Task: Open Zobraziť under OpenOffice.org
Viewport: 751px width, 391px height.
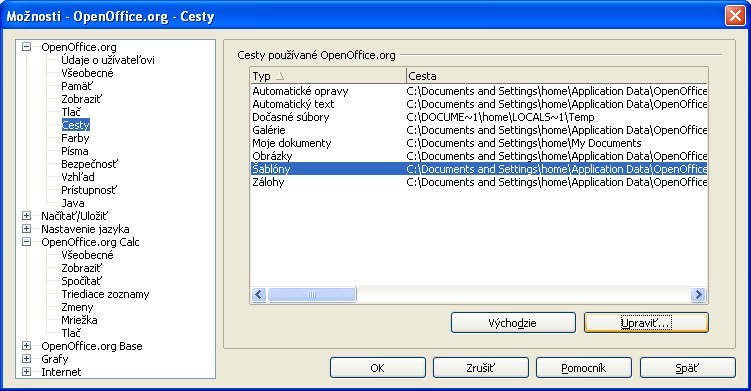Action: point(81,99)
